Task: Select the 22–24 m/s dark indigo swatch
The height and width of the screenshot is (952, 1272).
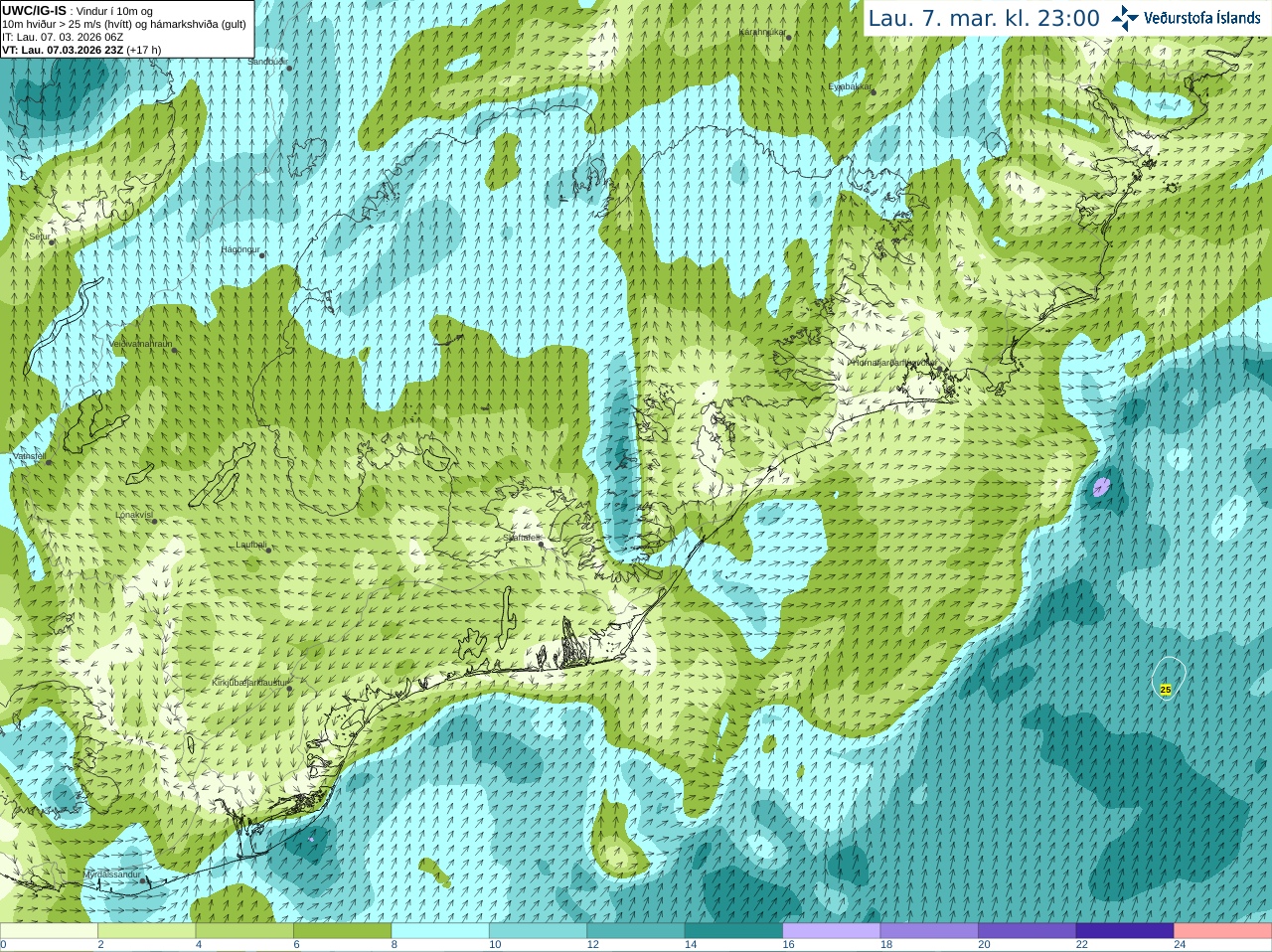Action: 1125,930
